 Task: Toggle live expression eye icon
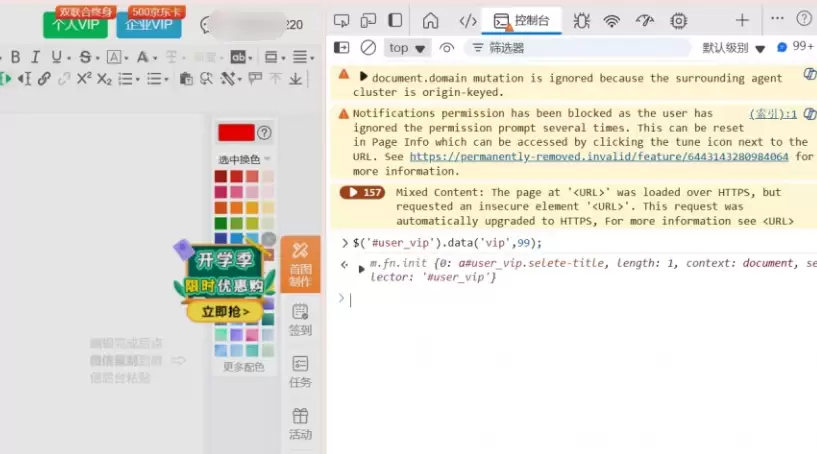[447, 48]
